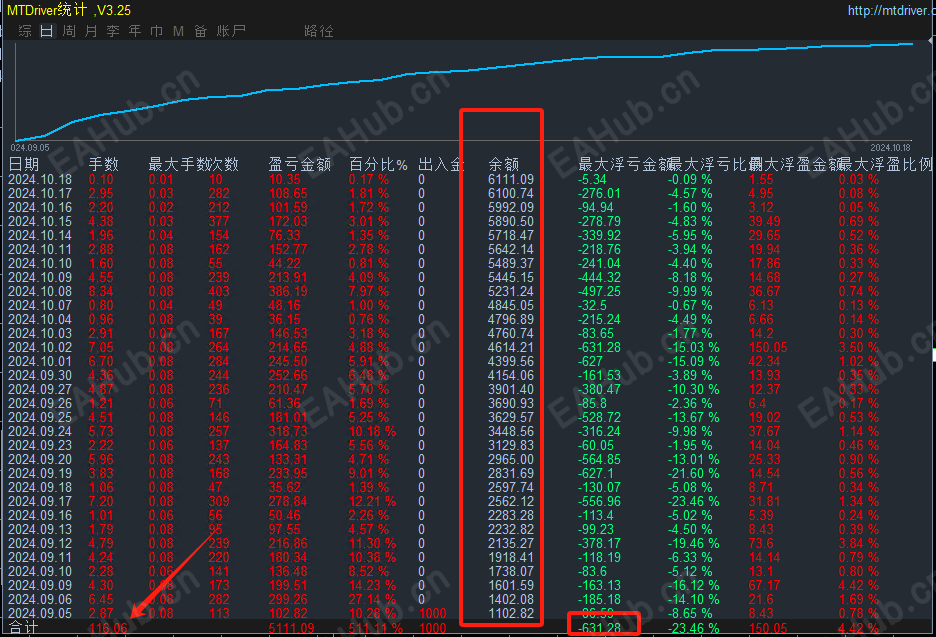
Task: Switch to the M tab
Action: pyautogui.click(x=178, y=31)
